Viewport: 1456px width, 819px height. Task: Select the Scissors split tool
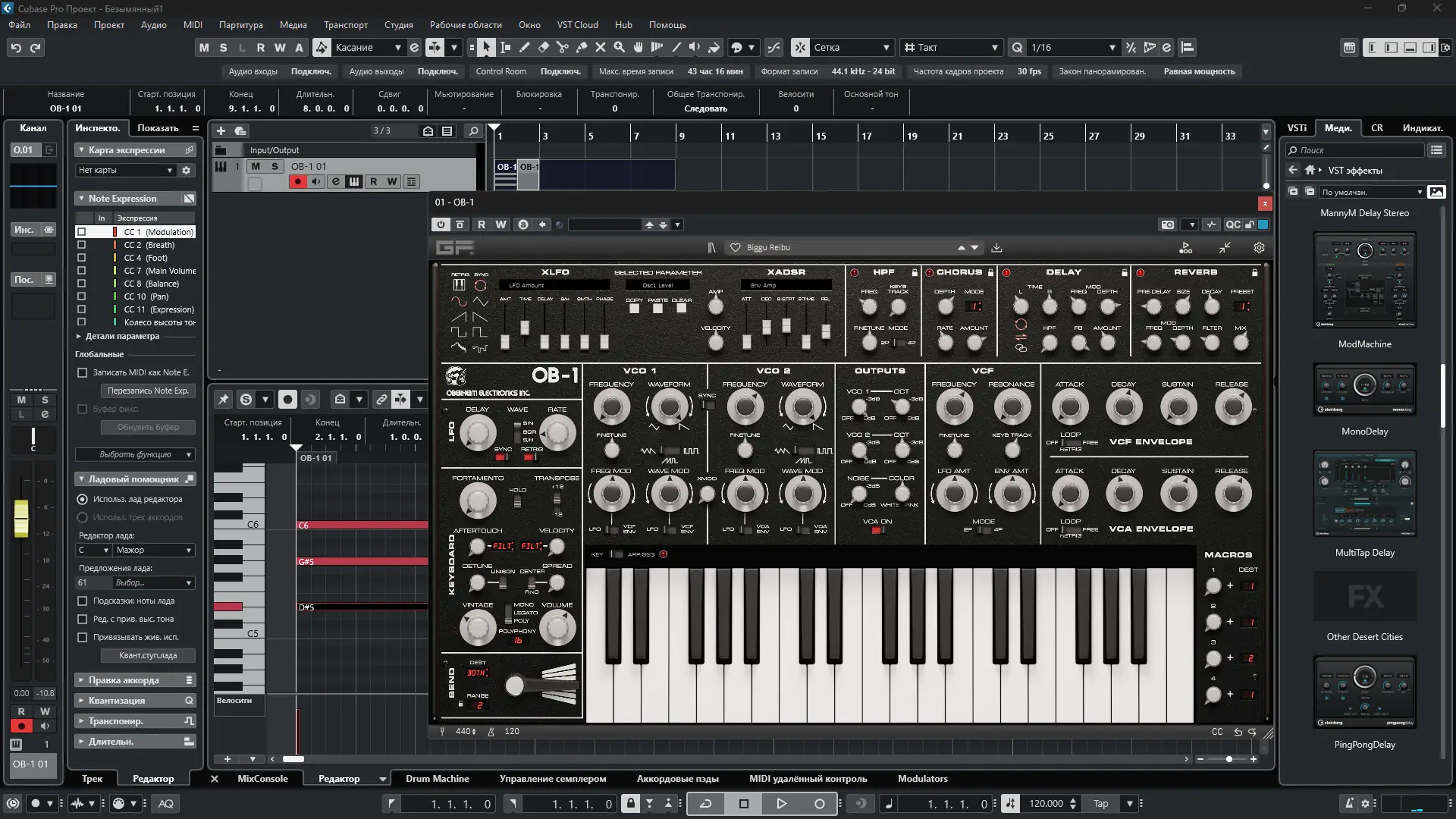pos(562,48)
